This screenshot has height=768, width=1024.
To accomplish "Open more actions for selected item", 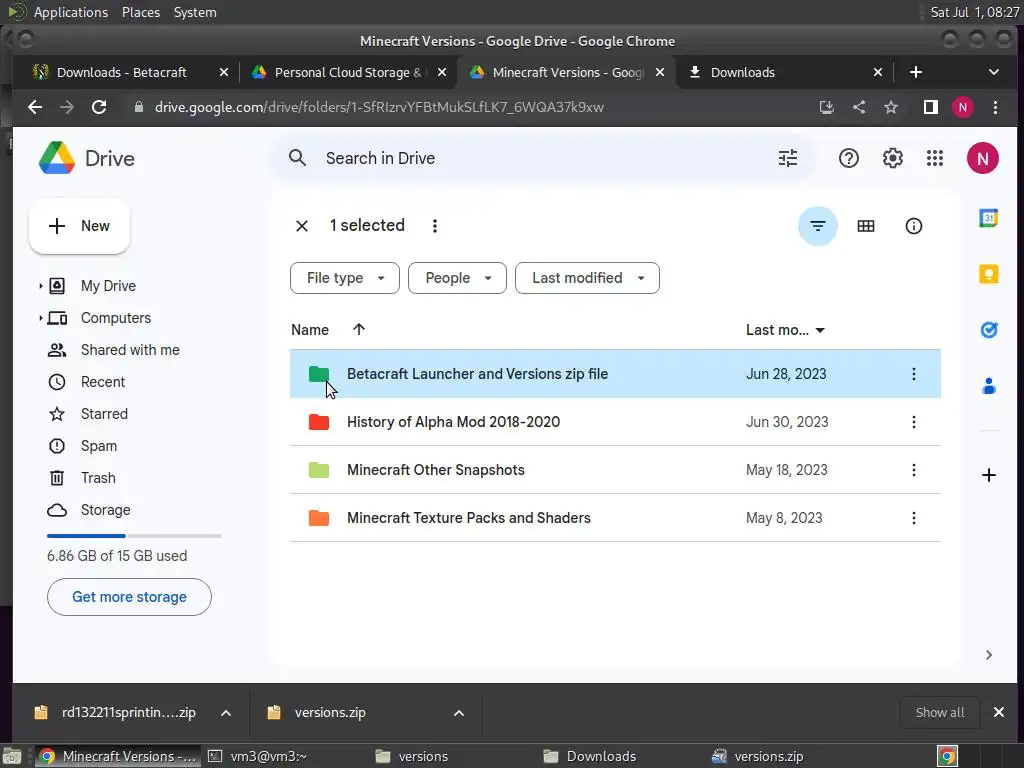I will pyautogui.click(x=434, y=226).
